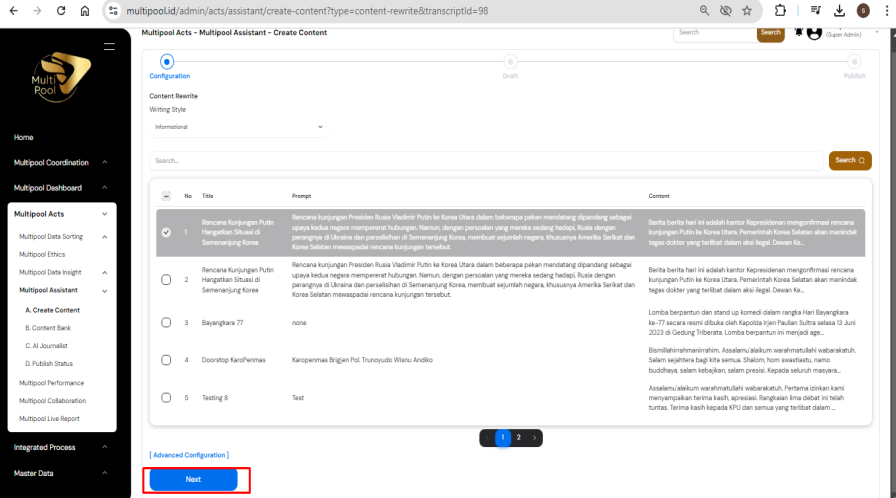Click the Configuration step circle
This screenshot has width=896, height=498.
(x=167, y=62)
